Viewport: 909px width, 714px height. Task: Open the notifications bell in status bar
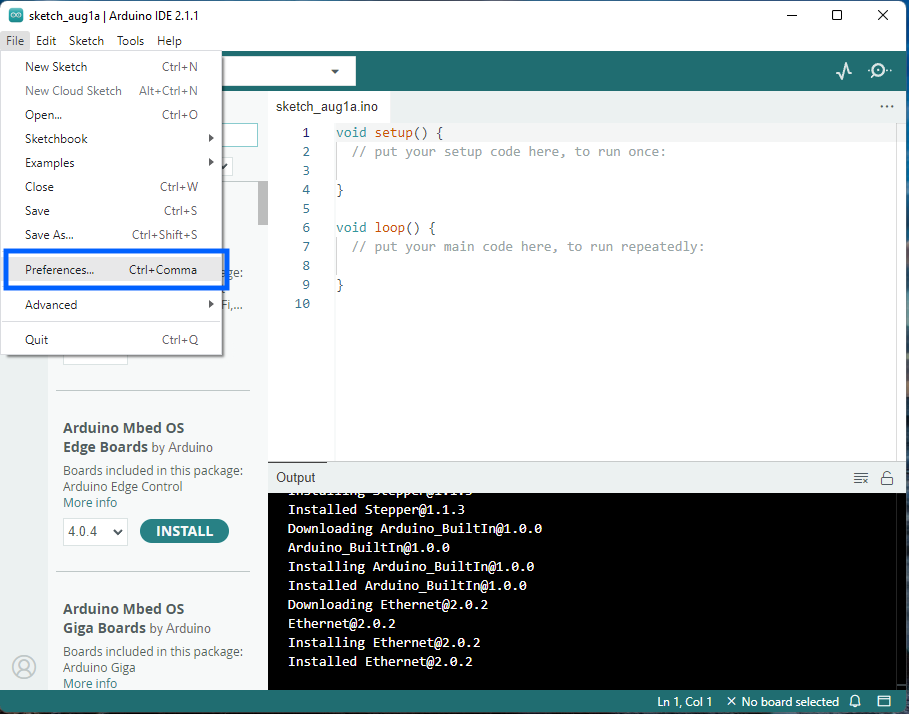855,701
